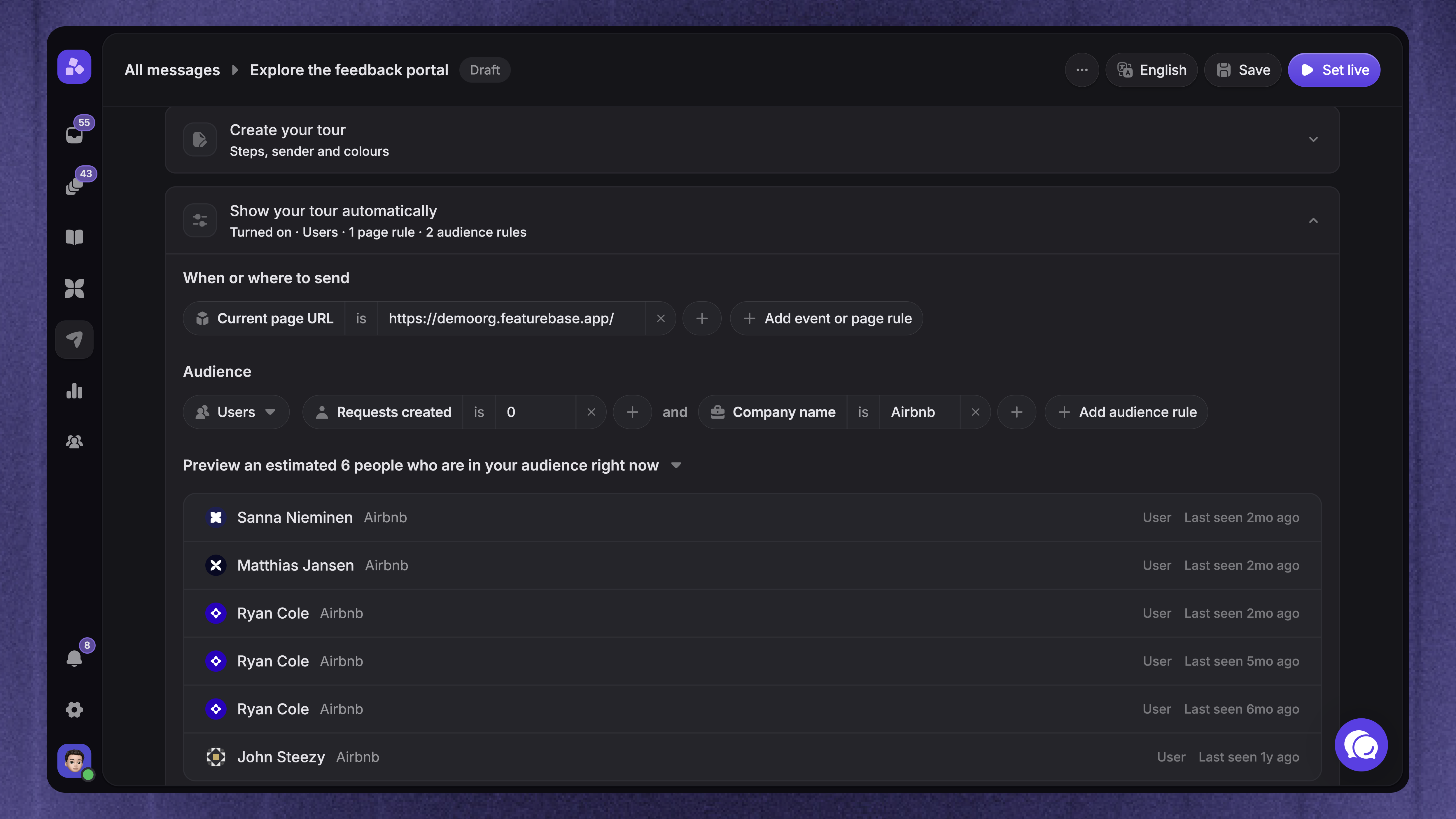Remove the Company name audience rule
The width and height of the screenshot is (1456, 819).
[976, 412]
